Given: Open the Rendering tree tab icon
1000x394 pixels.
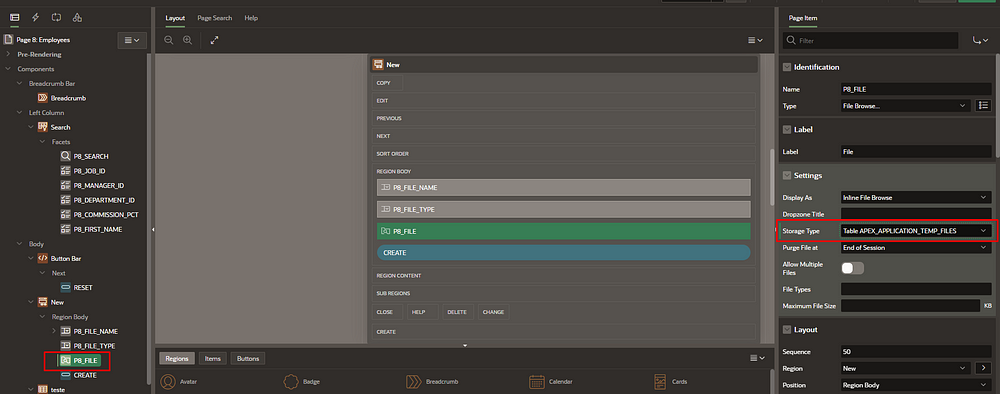Looking at the screenshot, I should [14, 17].
